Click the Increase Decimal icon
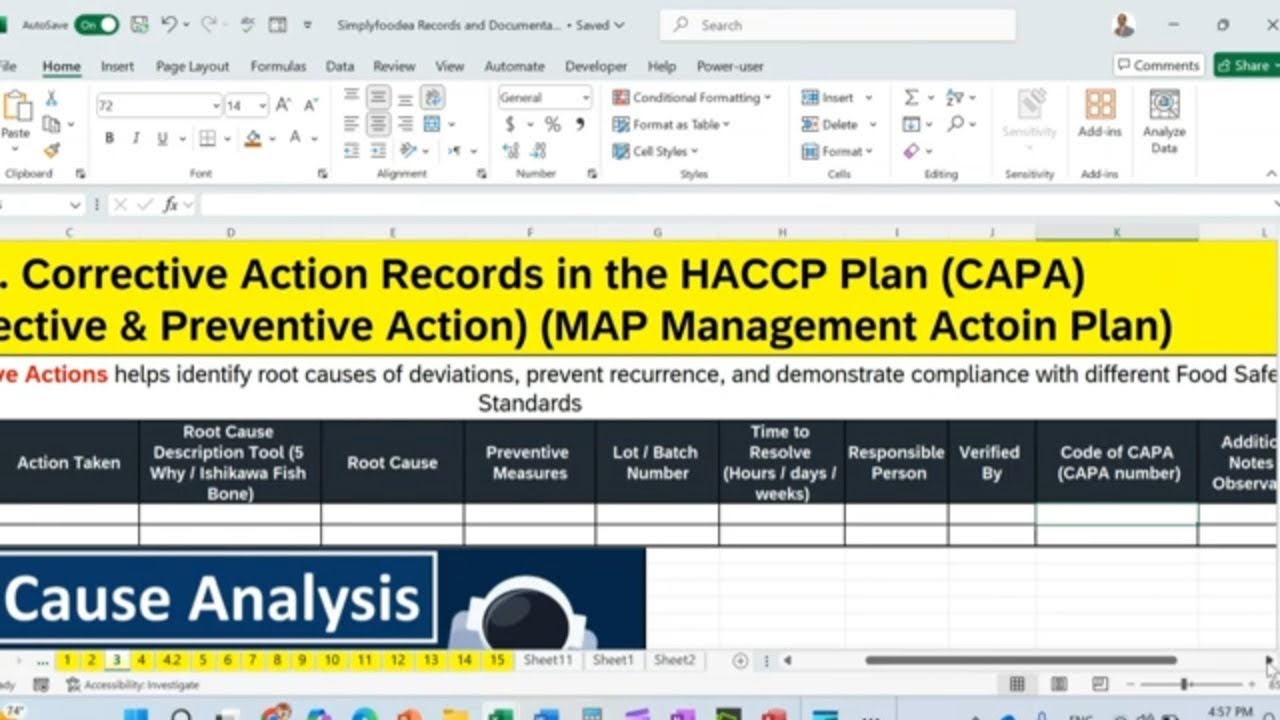This screenshot has height=720, width=1280. click(511, 151)
